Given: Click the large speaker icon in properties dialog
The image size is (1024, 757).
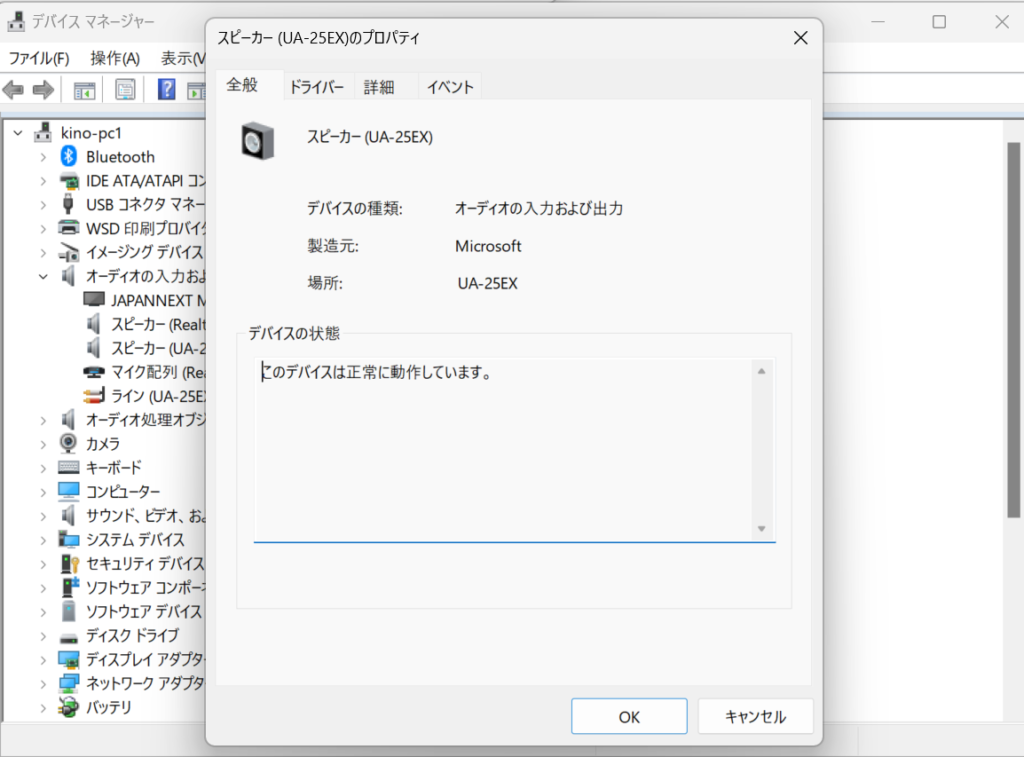Looking at the screenshot, I should point(257,141).
